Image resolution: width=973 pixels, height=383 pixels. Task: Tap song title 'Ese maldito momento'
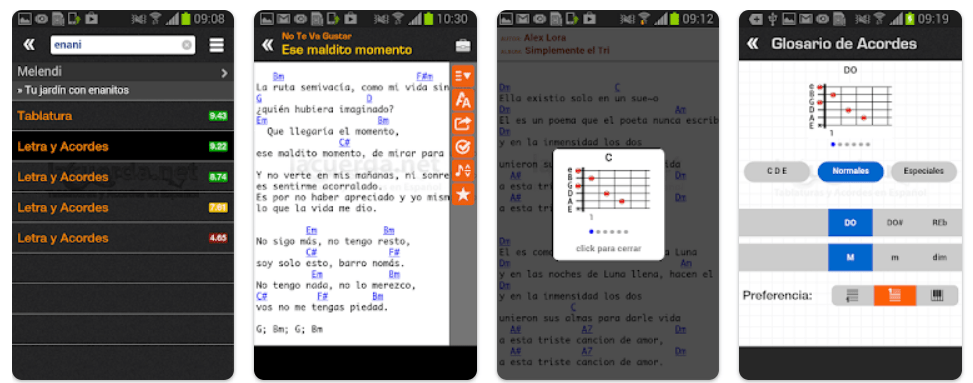tap(347, 50)
